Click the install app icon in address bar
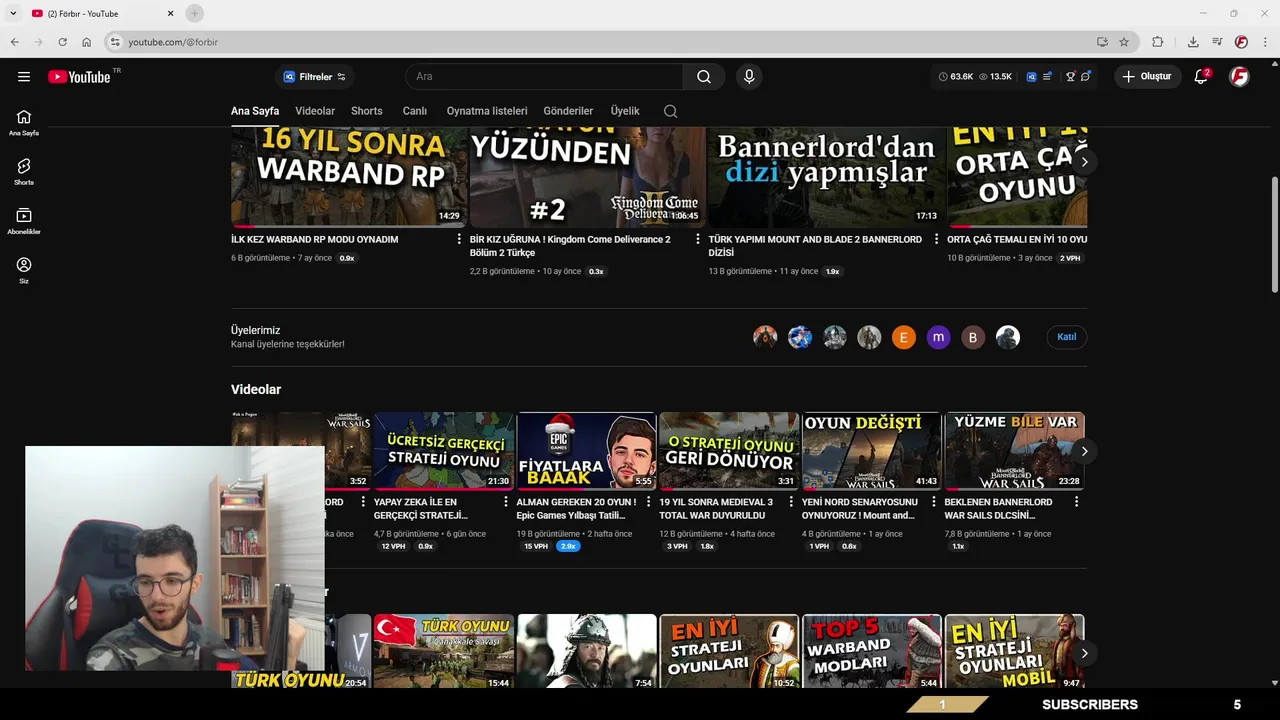Viewport: 1280px width, 720px height. [x=1102, y=42]
